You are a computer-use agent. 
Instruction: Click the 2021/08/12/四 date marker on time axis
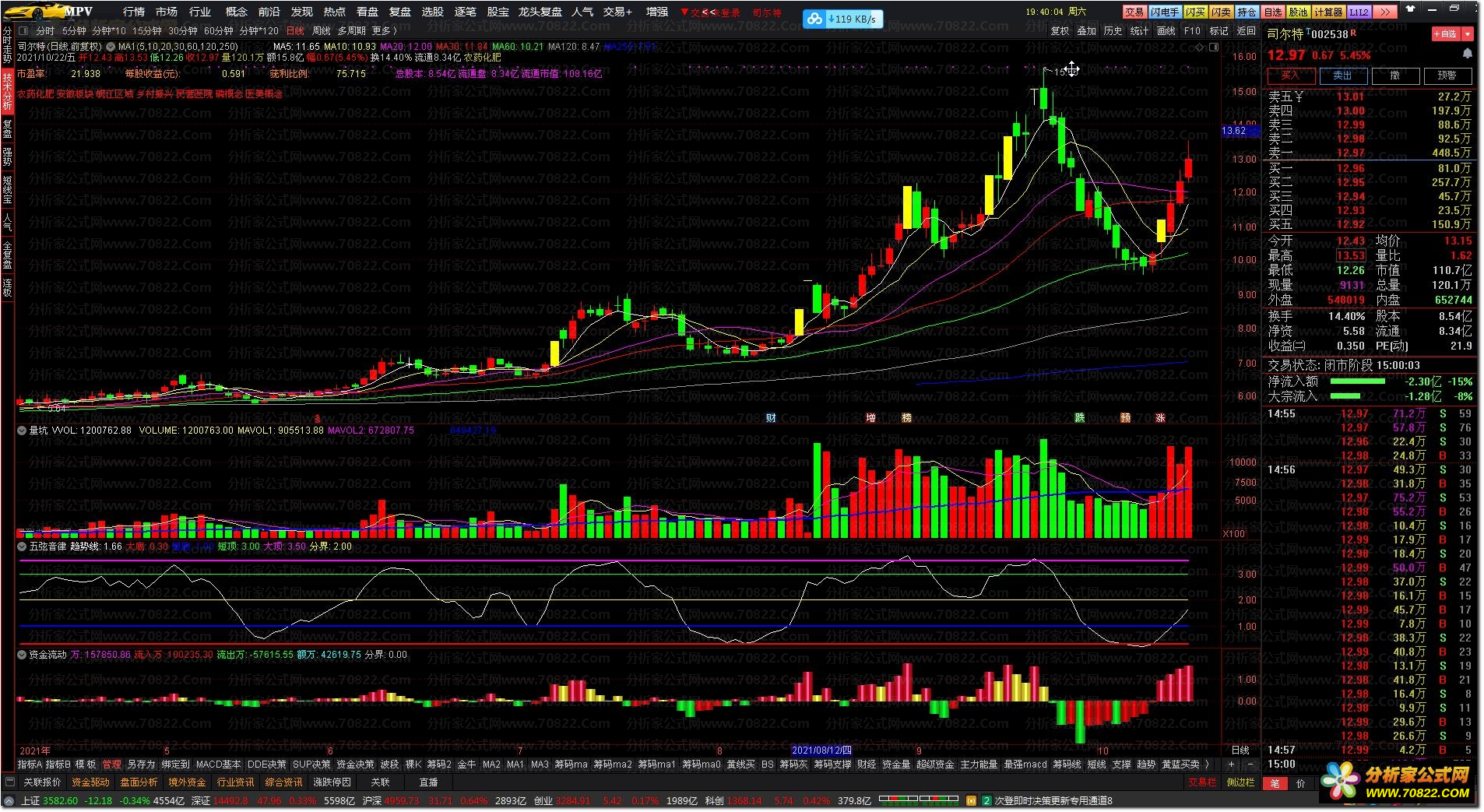(x=821, y=750)
